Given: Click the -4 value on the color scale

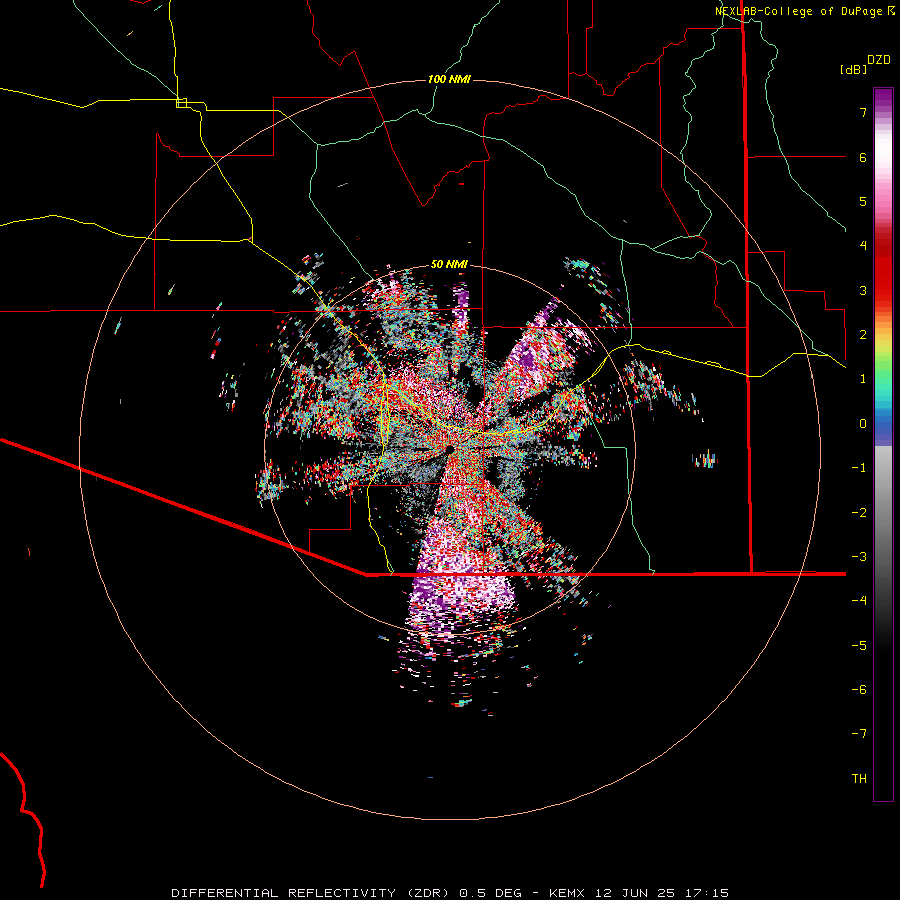Looking at the screenshot, I should [859, 601].
